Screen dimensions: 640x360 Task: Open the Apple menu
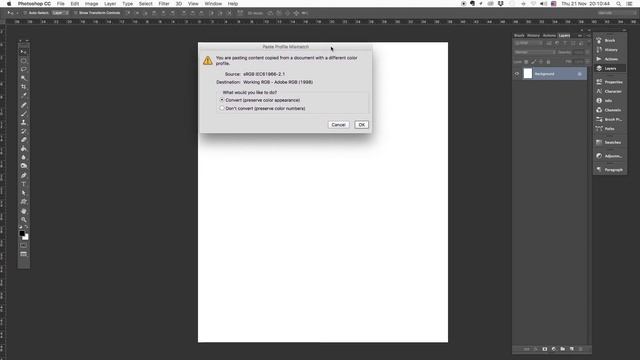9,4
